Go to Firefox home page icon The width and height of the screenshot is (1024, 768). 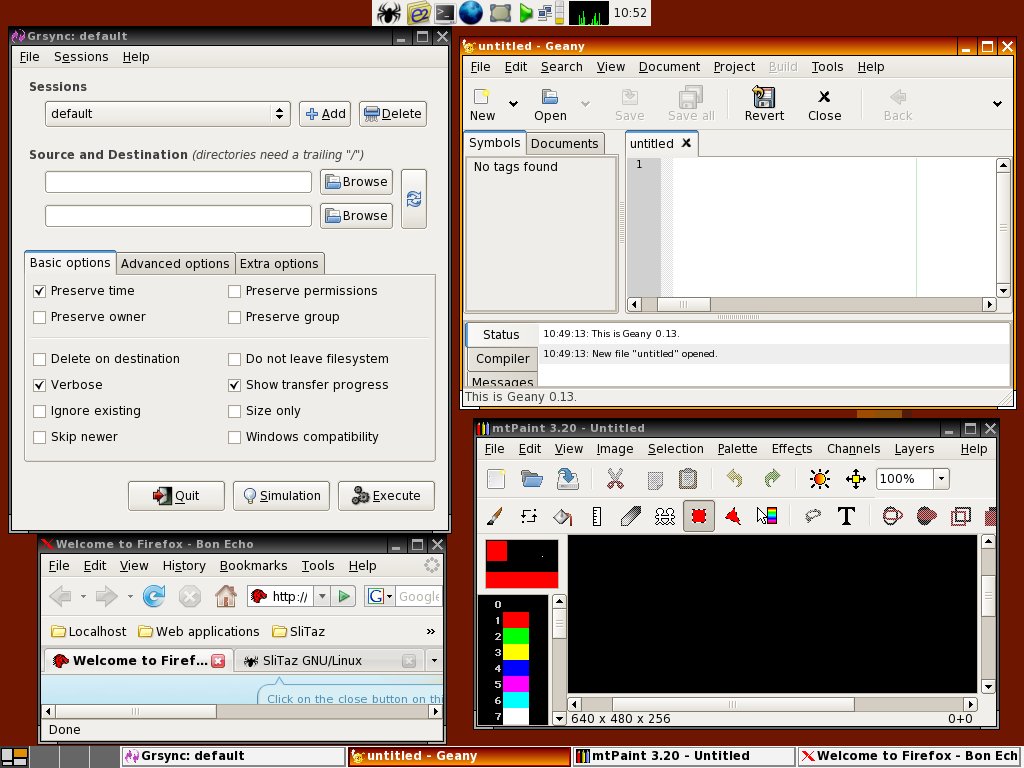pyautogui.click(x=225, y=596)
